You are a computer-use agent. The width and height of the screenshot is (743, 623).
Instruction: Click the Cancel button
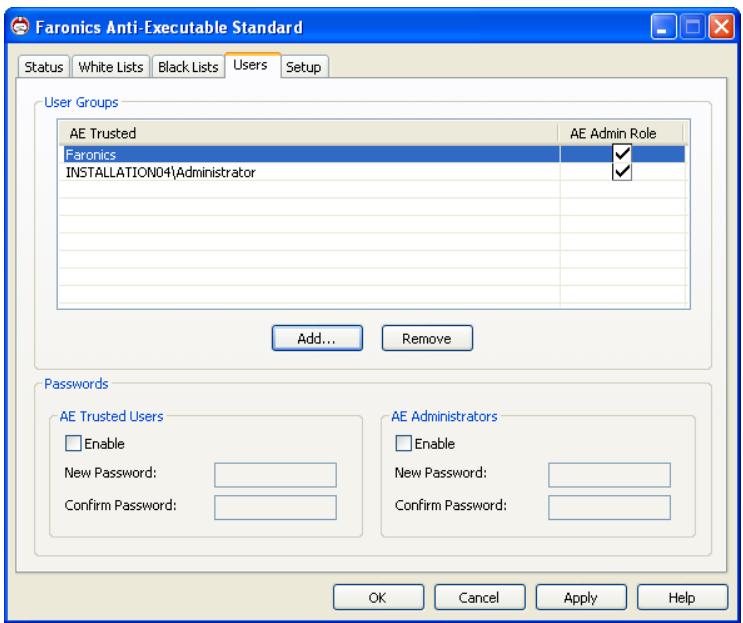click(x=480, y=597)
